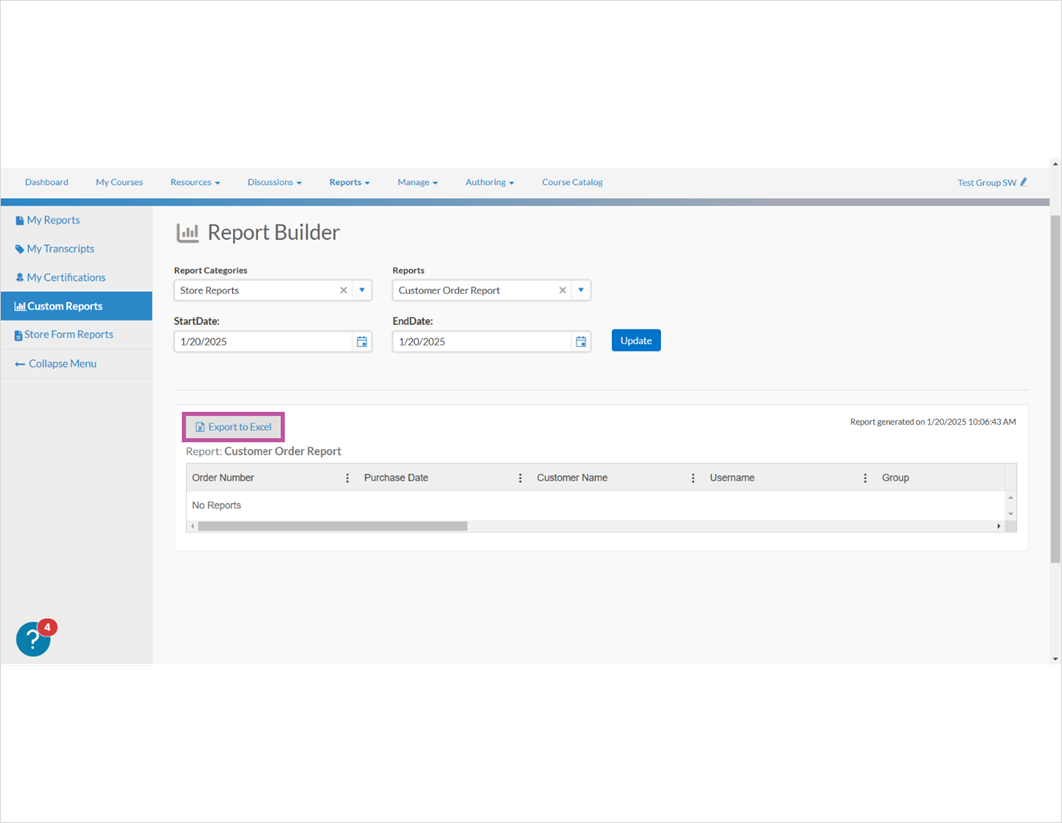1062x823 pixels.
Task: Sort by Group column header
Action: pyautogui.click(x=895, y=478)
